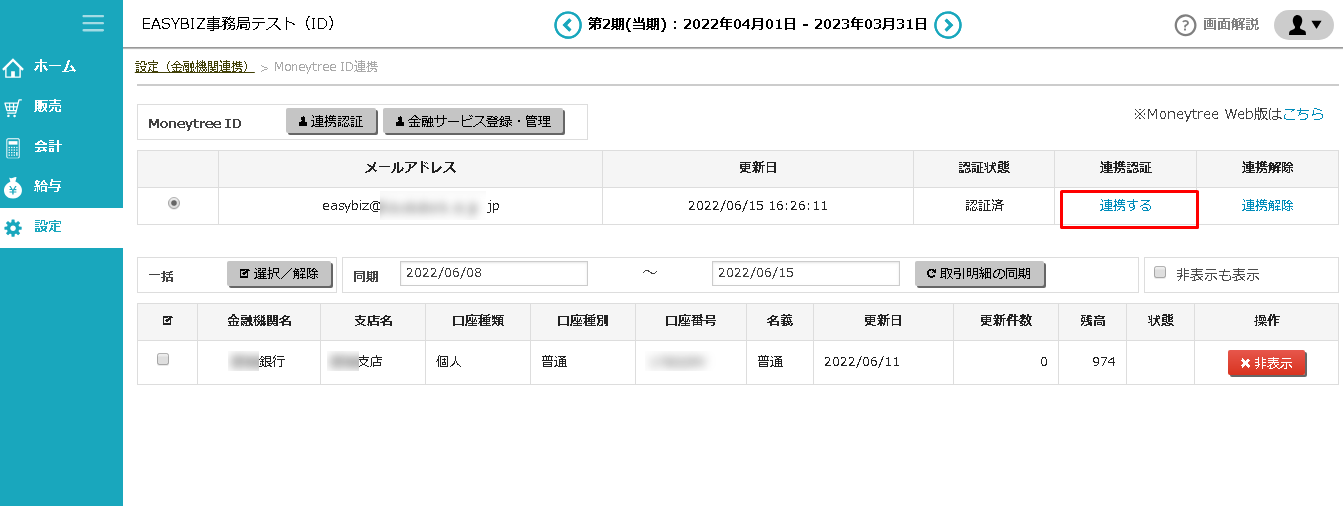1343x506 pixels.
Task: Click 金融サービス登録・管理 button
Action: point(473,122)
